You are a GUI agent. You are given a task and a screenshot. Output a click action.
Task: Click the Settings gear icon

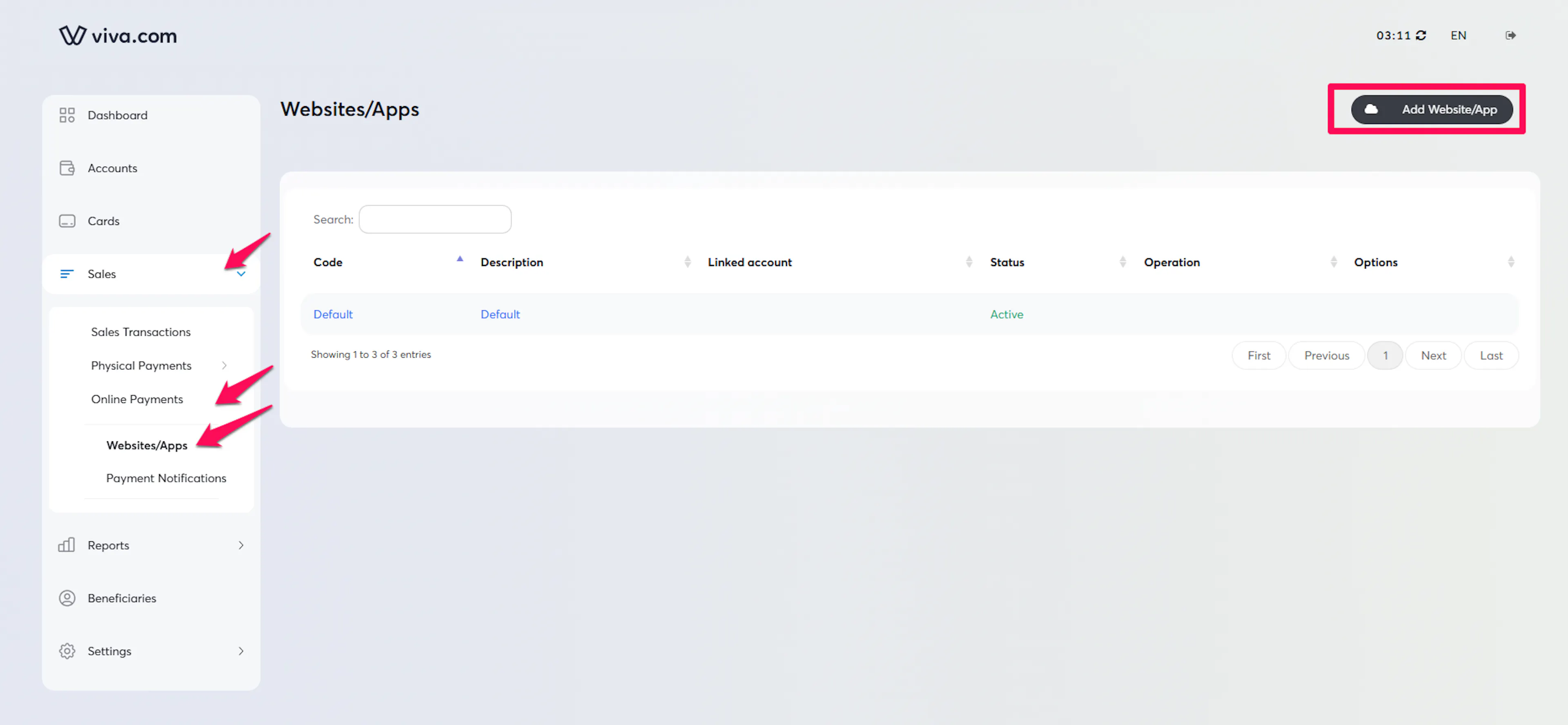[67, 651]
